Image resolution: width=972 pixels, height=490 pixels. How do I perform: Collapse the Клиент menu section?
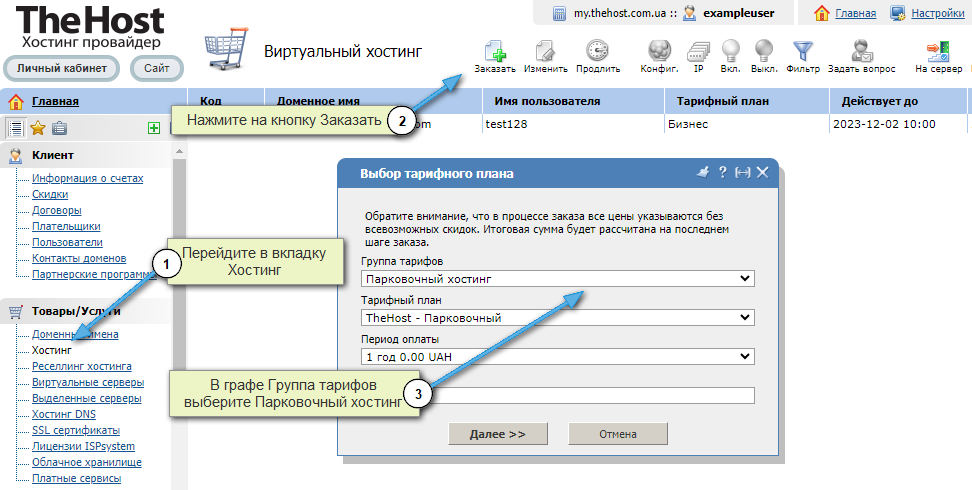click(x=53, y=155)
